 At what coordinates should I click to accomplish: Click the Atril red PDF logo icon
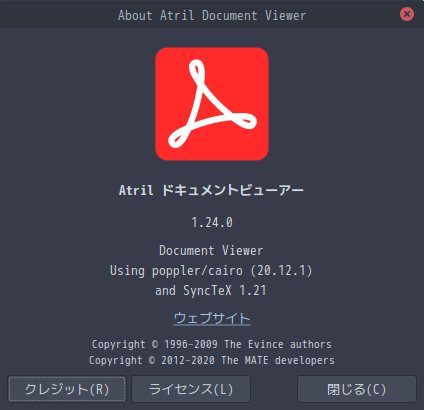pyautogui.click(x=212, y=104)
